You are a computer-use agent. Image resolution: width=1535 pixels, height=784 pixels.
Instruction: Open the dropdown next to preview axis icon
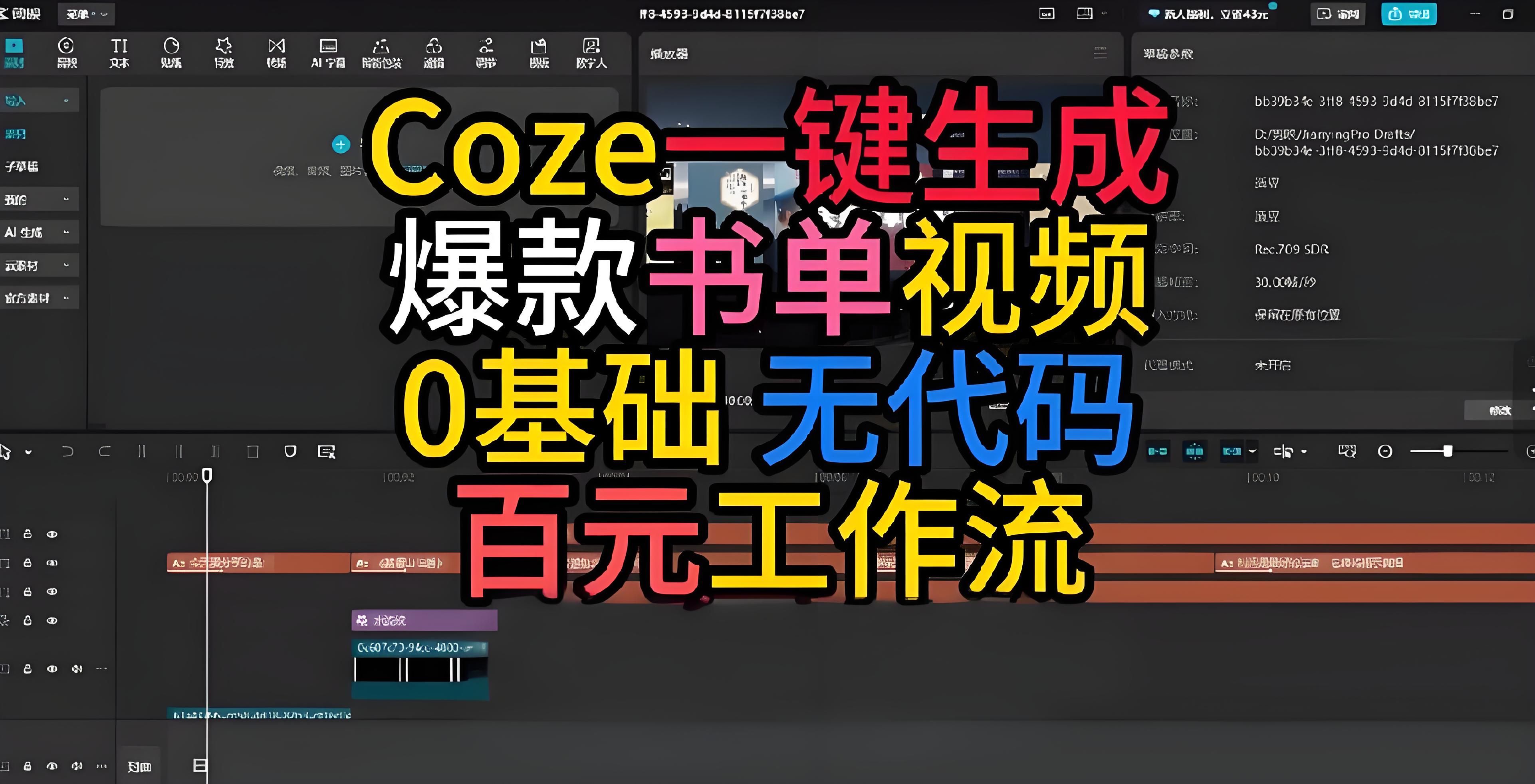(1304, 451)
